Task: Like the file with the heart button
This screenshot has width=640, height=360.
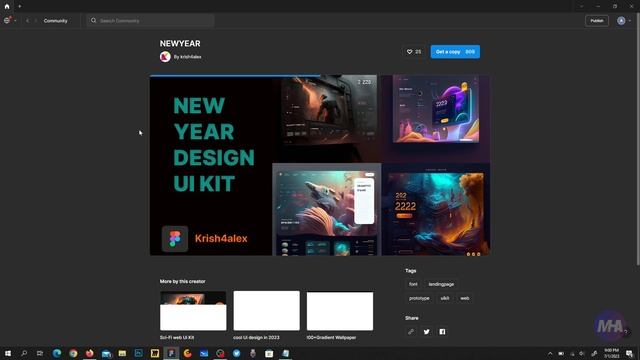Action: [414, 52]
